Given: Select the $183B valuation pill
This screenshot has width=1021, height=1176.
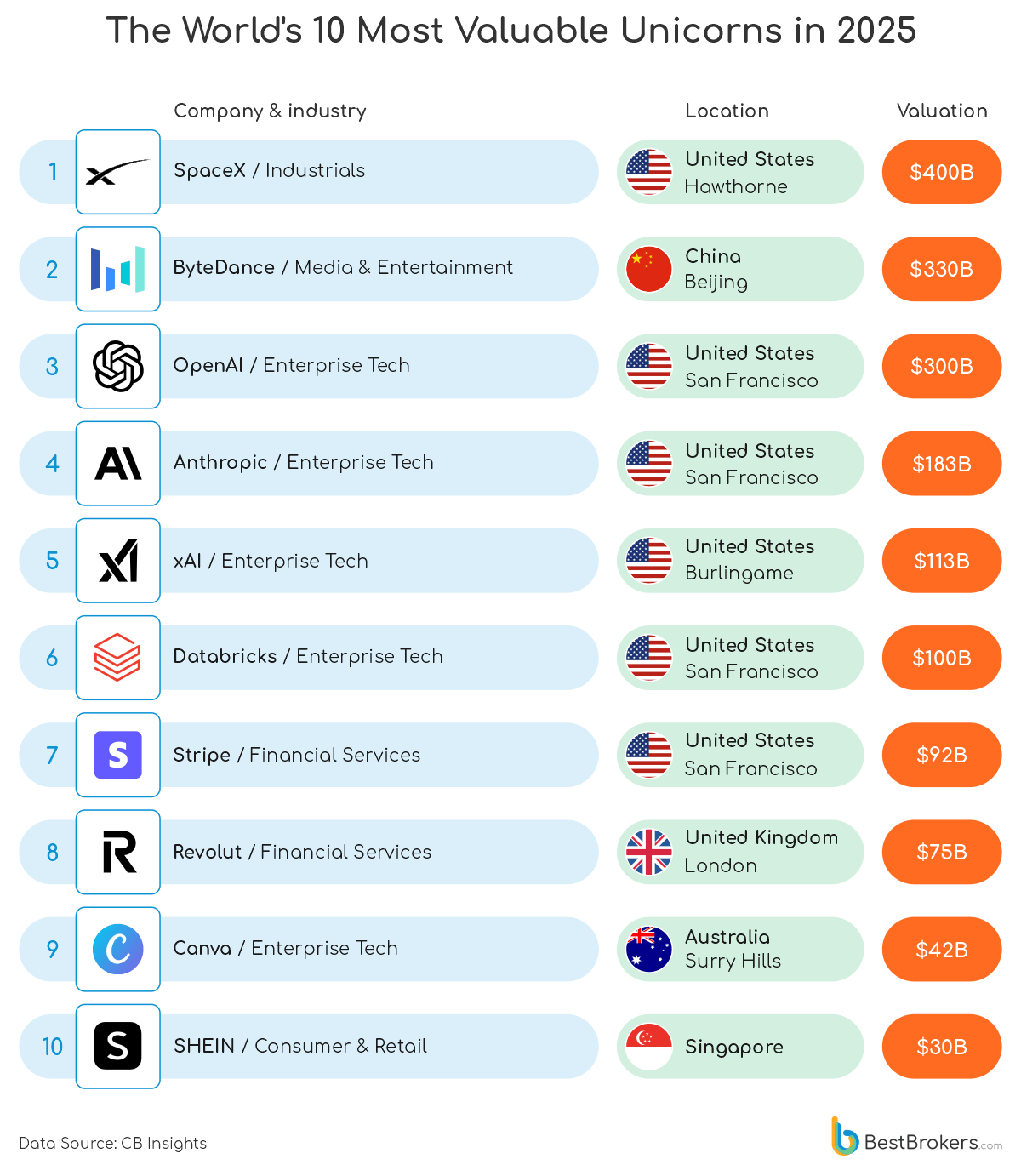Looking at the screenshot, I should click(x=942, y=464).
